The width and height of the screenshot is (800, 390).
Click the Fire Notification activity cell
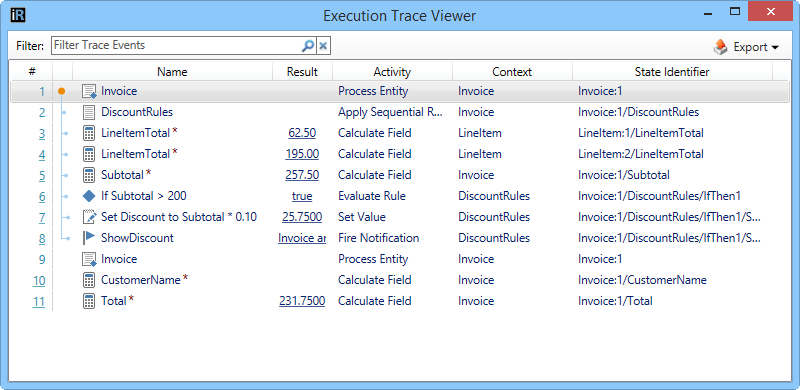click(x=379, y=238)
